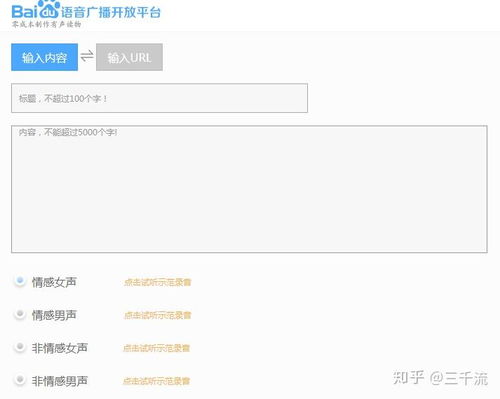500x399 pixels.
Task: Select the 情感男声 radio button
Action: pos(20,314)
